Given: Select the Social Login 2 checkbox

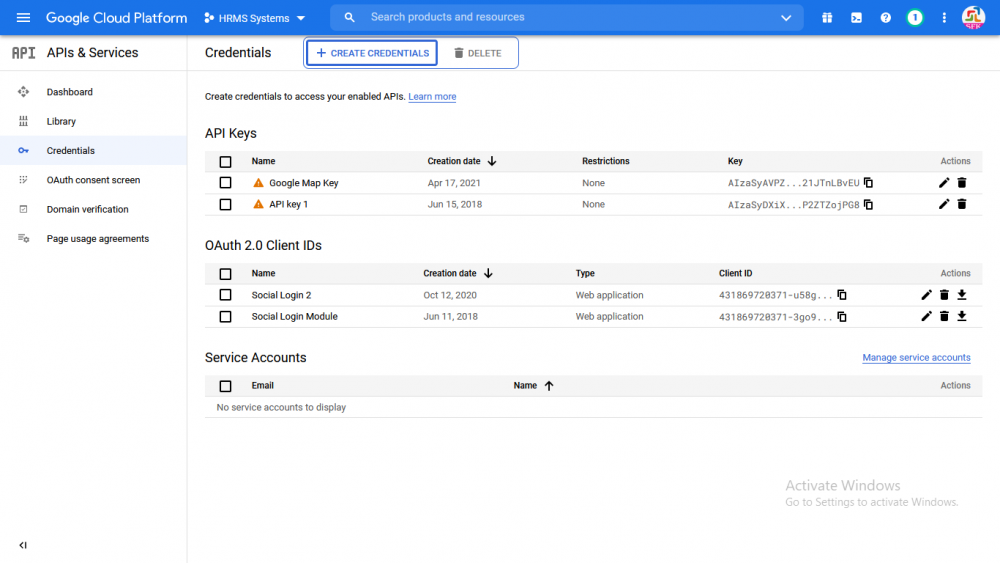Looking at the screenshot, I should [x=225, y=295].
